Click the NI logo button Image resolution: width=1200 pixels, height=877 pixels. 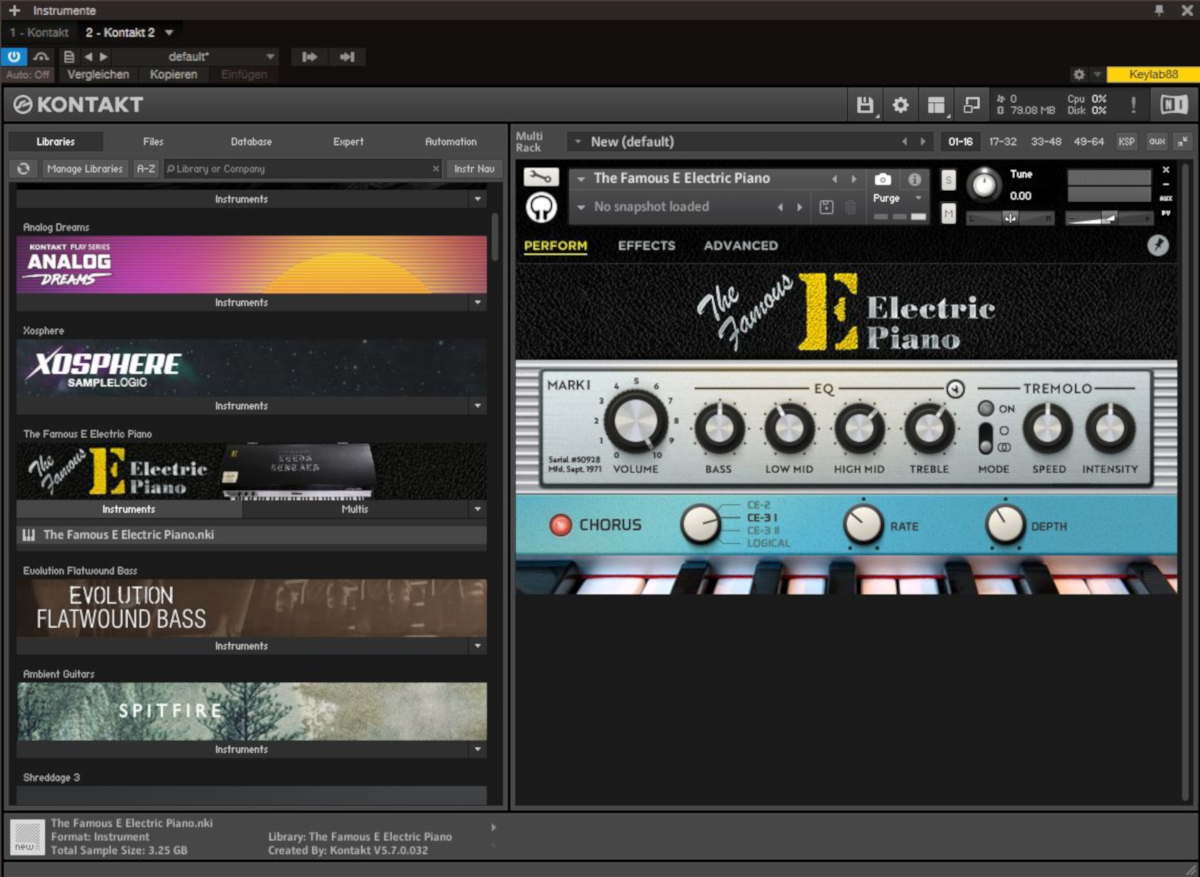tap(1173, 105)
